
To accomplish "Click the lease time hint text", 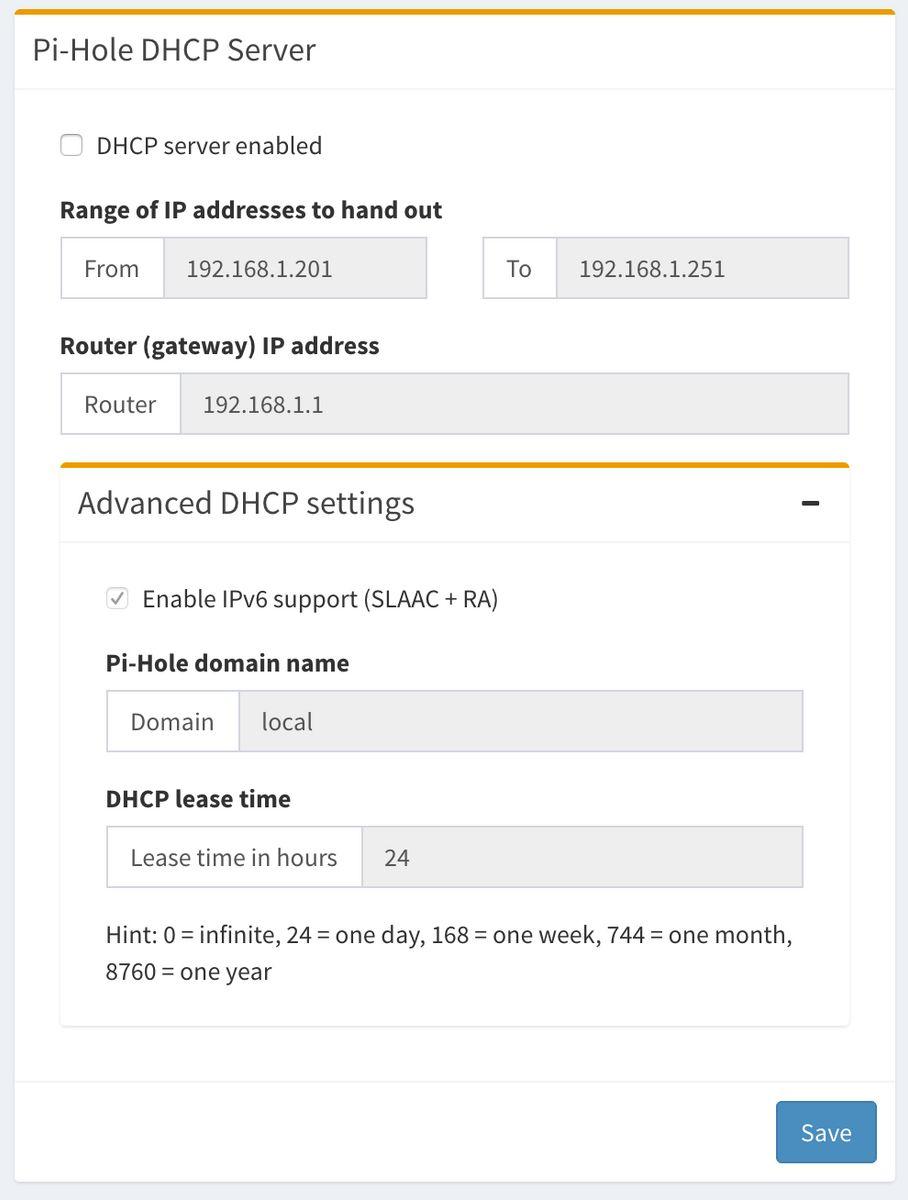I will pyautogui.click(x=449, y=953).
